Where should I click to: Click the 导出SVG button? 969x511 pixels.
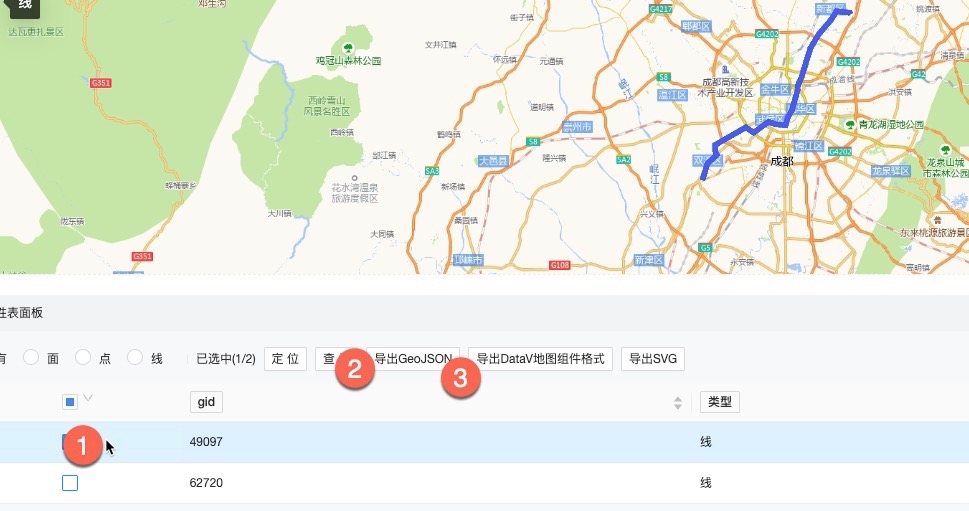tap(653, 358)
